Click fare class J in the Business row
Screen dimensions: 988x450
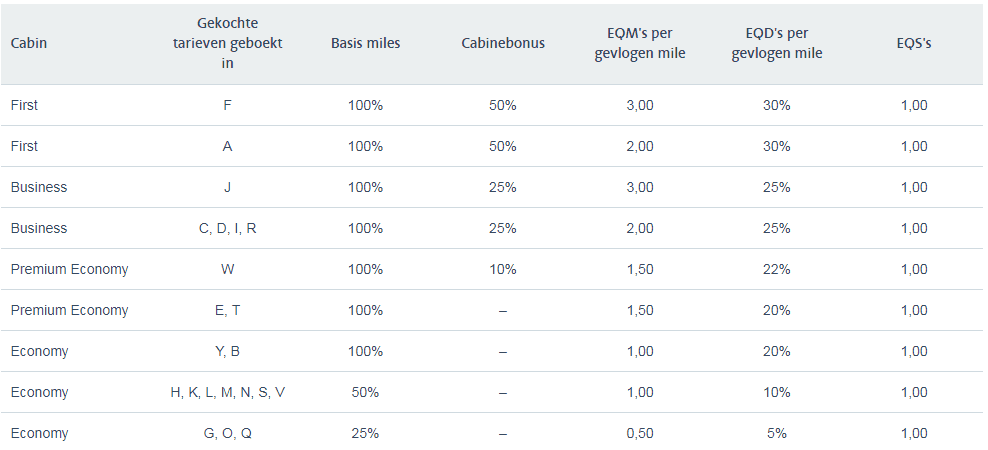(228, 187)
